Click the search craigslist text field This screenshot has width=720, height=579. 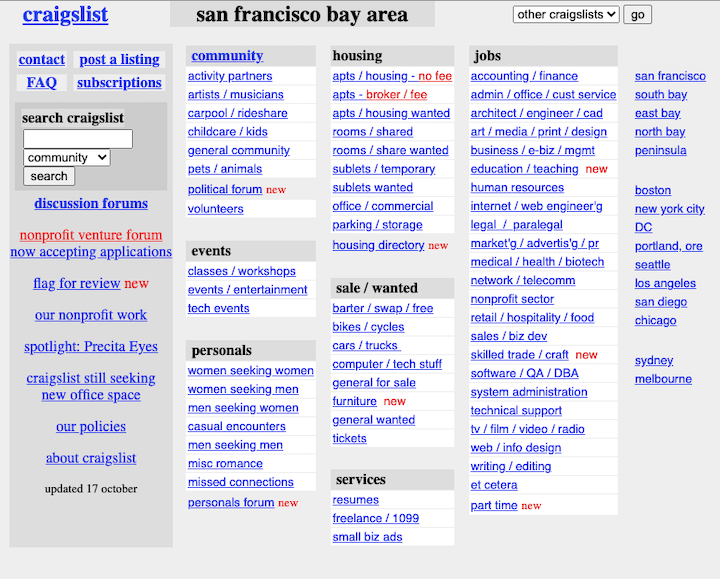(78, 139)
